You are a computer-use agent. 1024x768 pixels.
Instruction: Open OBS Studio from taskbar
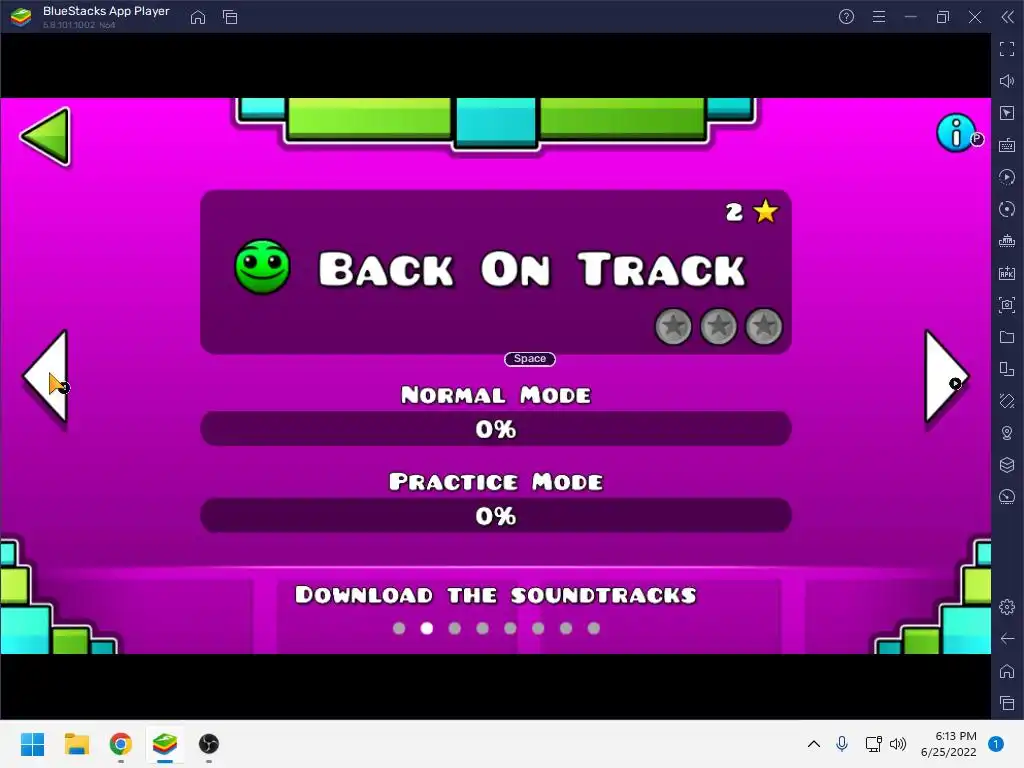click(x=208, y=744)
